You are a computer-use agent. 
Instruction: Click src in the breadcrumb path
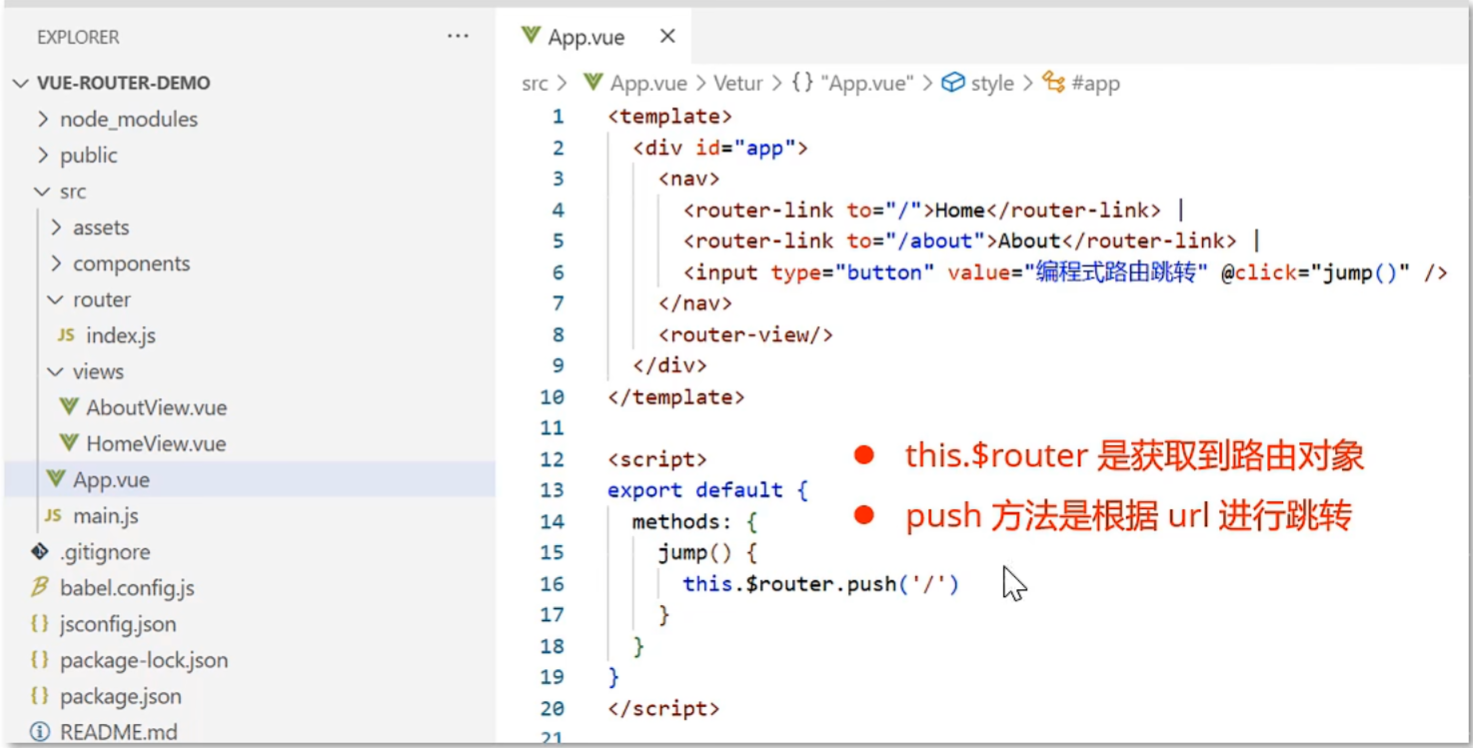pyautogui.click(x=535, y=84)
